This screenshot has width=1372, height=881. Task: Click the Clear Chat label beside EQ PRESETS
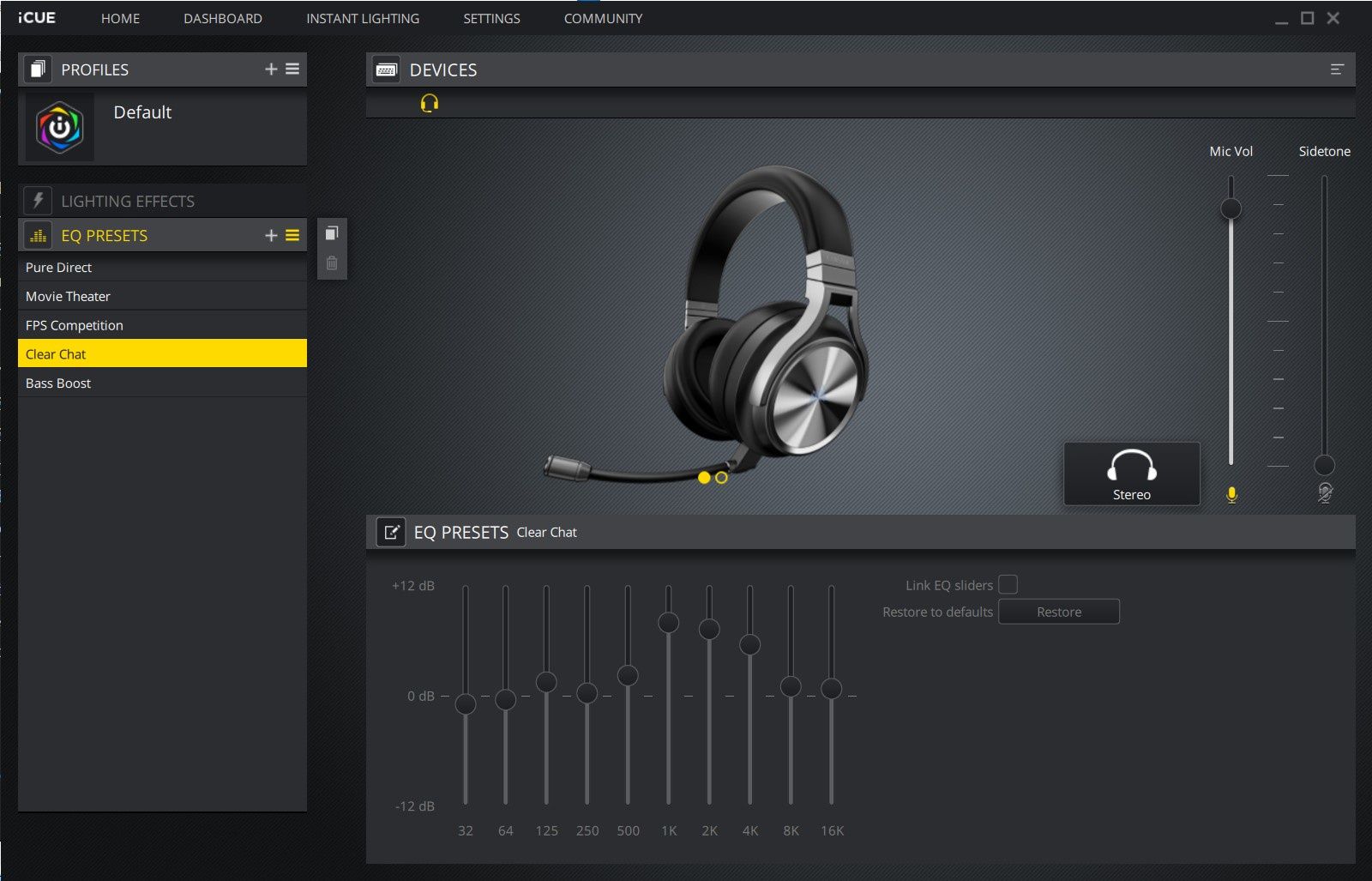point(547,533)
